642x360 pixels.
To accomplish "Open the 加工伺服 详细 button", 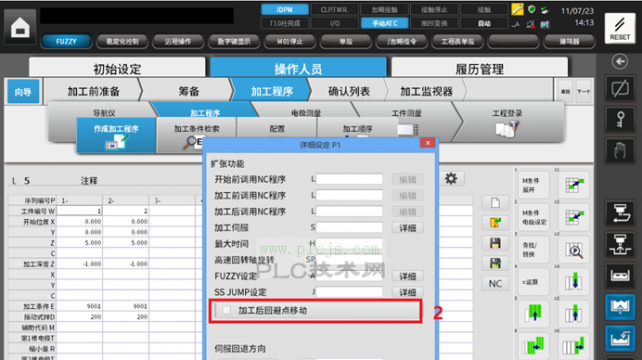I will point(407,228).
